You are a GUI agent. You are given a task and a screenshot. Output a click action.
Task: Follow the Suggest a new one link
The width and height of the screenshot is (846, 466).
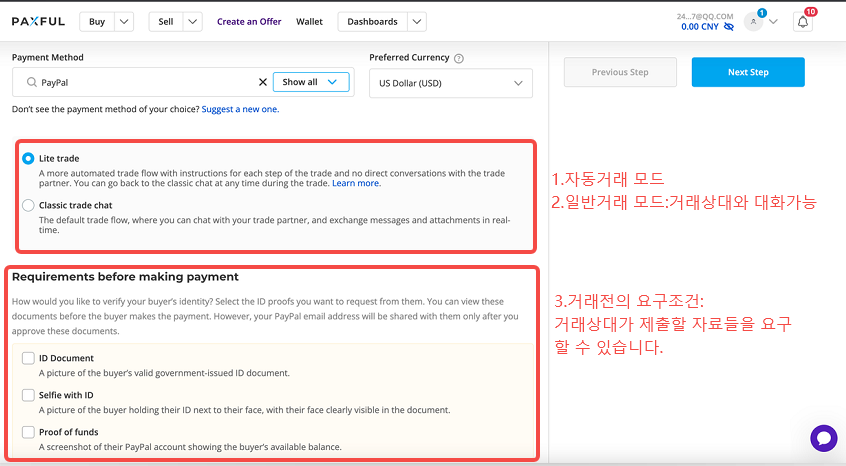coord(240,109)
